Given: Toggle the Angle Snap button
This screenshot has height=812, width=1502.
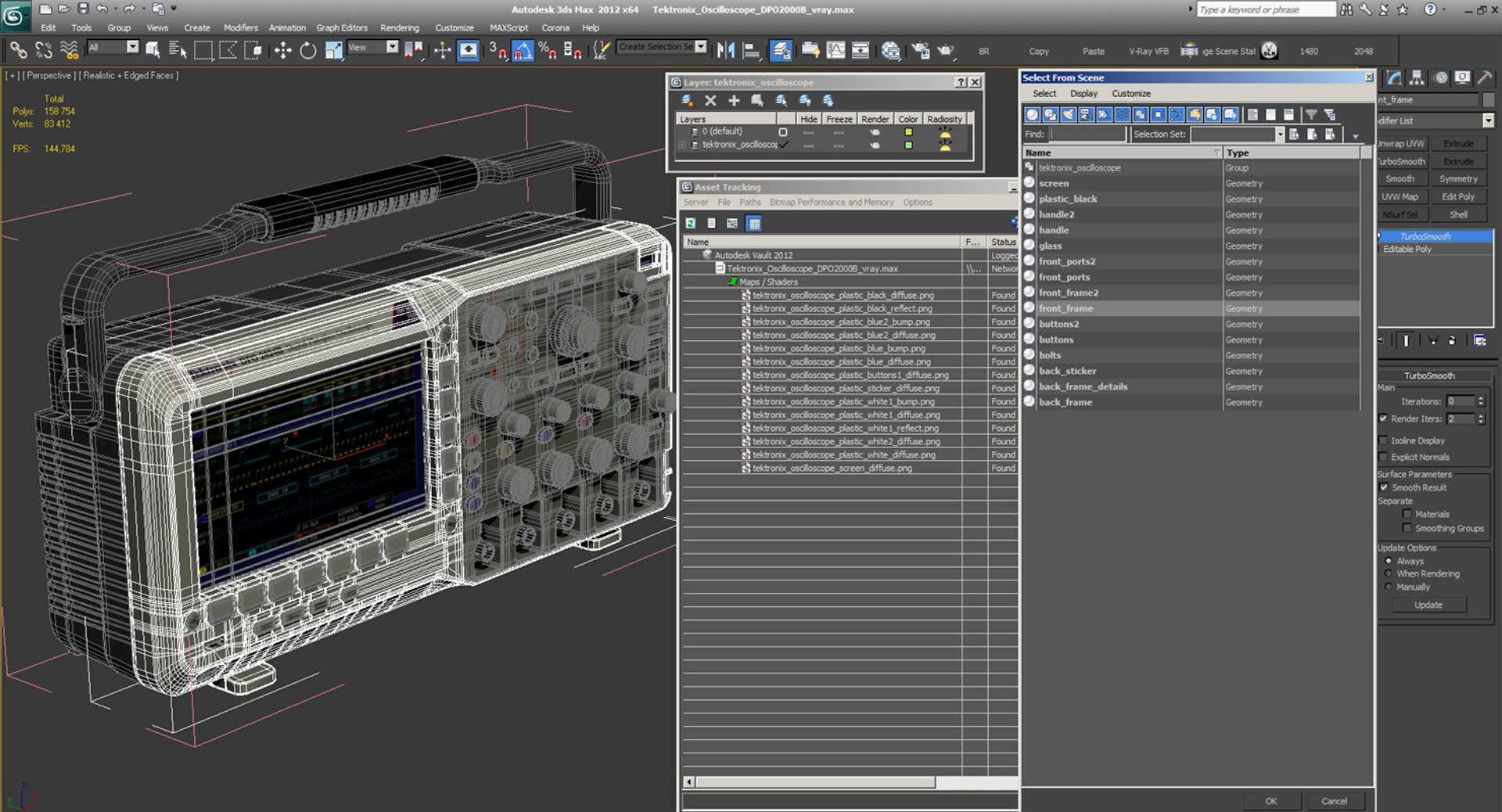Looking at the screenshot, I should pyautogui.click(x=522, y=51).
